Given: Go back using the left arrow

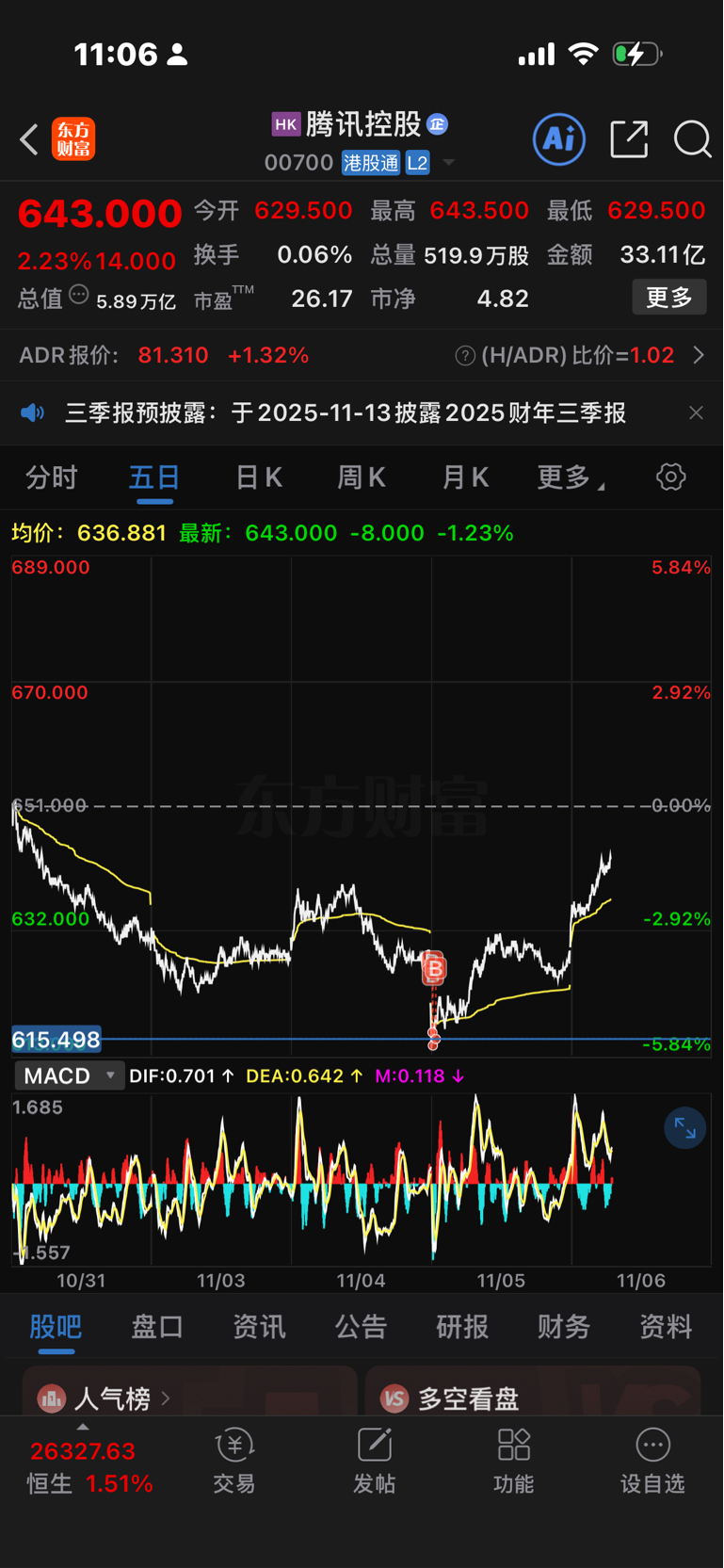Looking at the screenshot, I should (29, 140).
